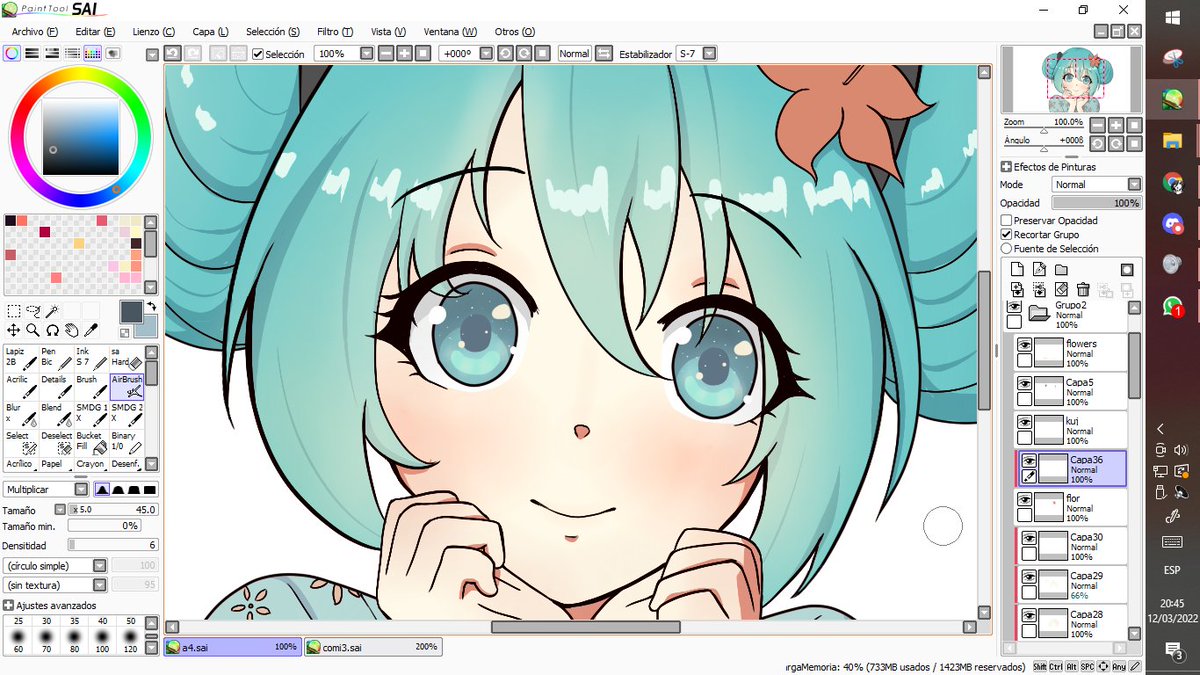
Task: Open the Ventana menu
Action: coord(450,32)
